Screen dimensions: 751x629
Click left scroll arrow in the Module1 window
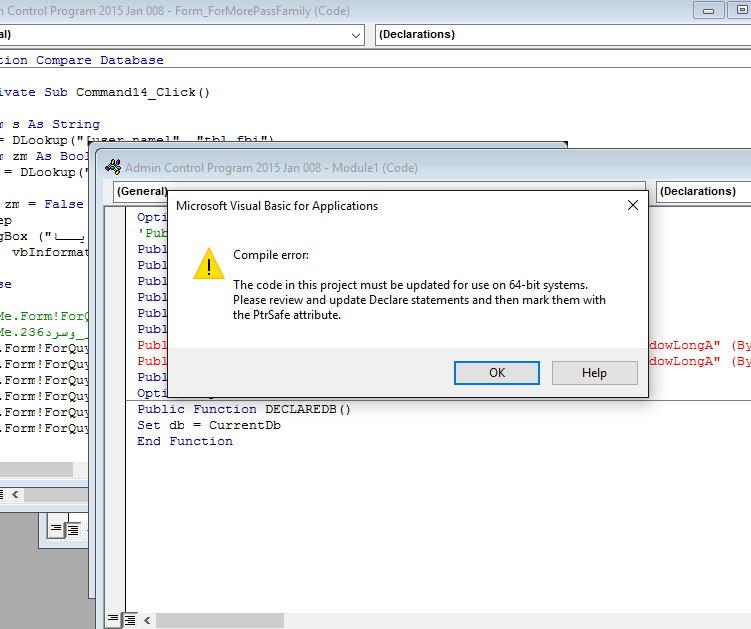coord(147,620)
